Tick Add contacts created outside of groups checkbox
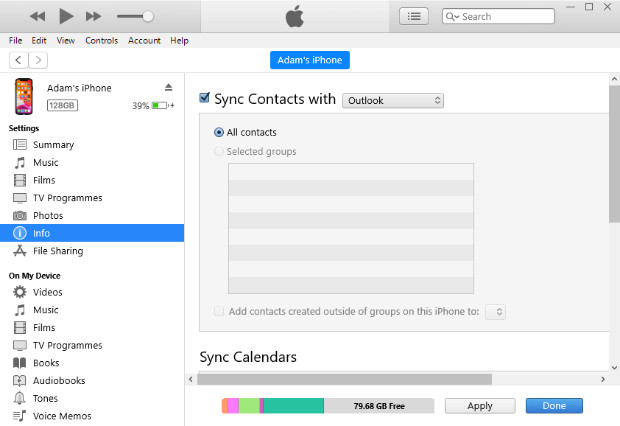The height and width of the screenshot is (426, 620). pos(219,311)
